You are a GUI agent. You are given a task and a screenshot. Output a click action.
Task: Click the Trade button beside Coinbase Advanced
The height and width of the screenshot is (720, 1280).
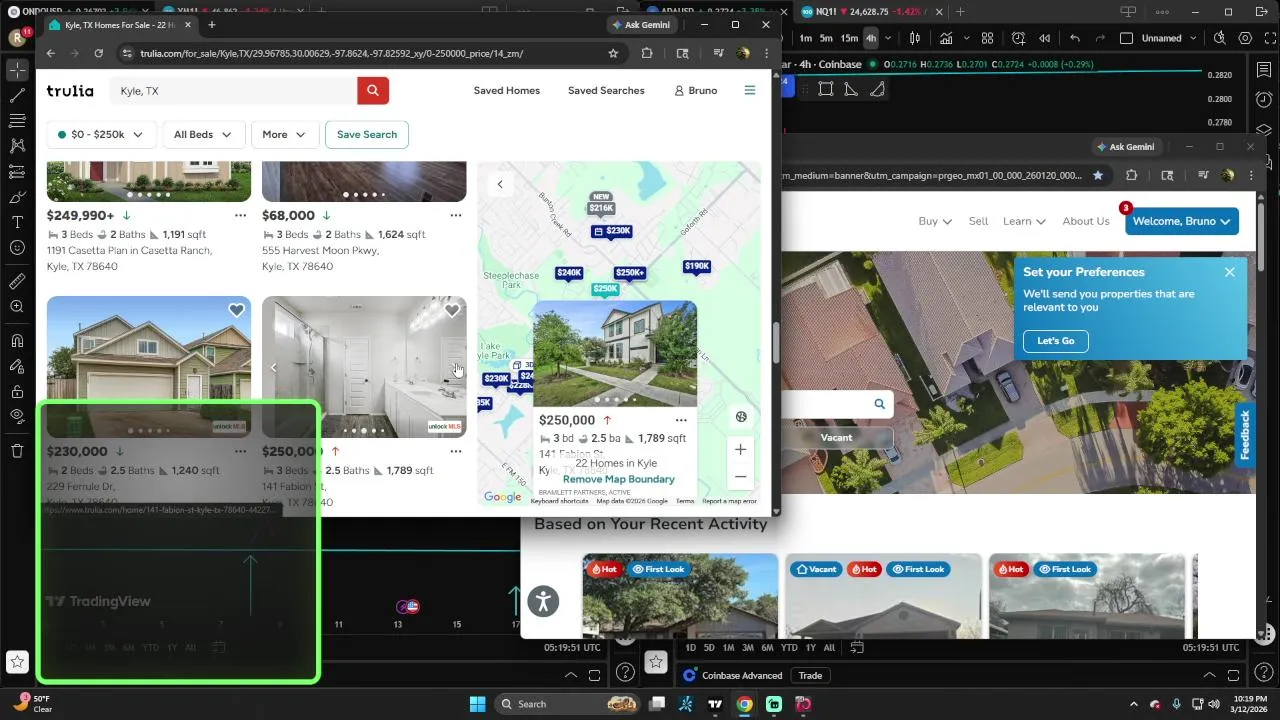(x=810, y=676)
